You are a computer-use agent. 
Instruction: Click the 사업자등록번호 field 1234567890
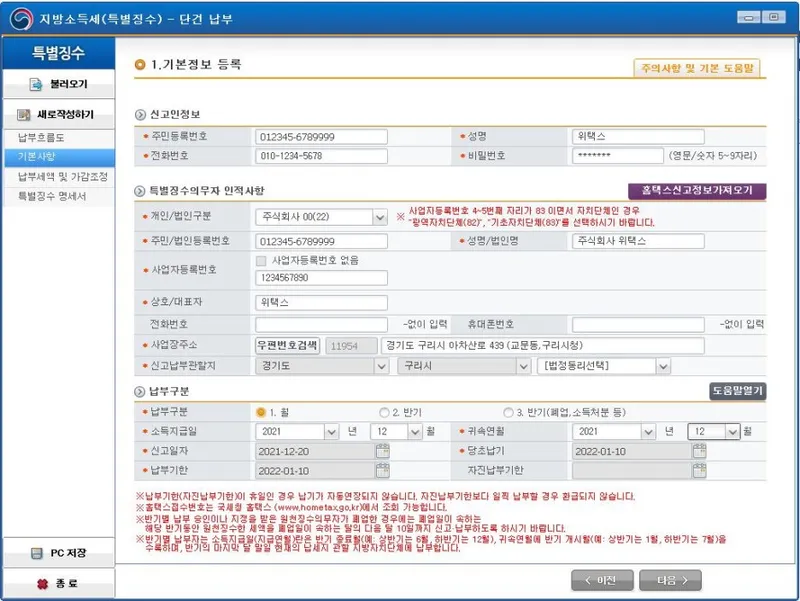point(321,278)
